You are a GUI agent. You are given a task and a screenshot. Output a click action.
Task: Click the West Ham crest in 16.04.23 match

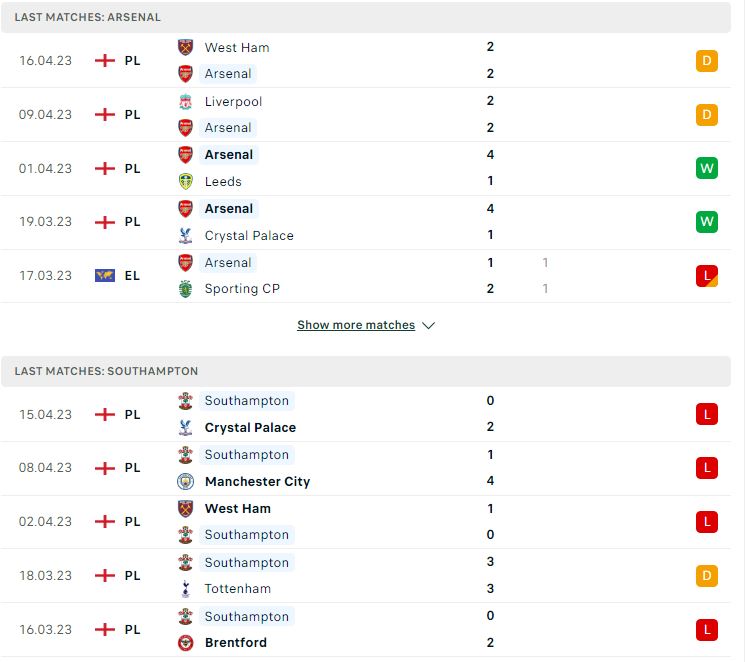(x=185, y=48)
